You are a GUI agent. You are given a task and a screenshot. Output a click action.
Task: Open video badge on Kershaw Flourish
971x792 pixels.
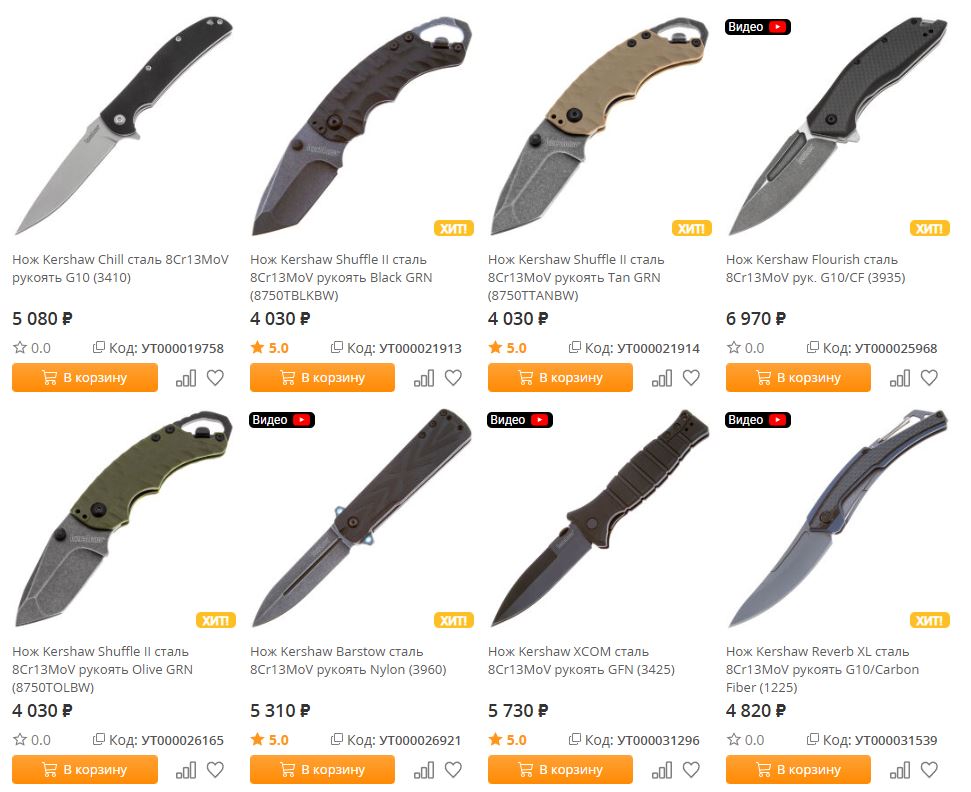coord(758,27)
